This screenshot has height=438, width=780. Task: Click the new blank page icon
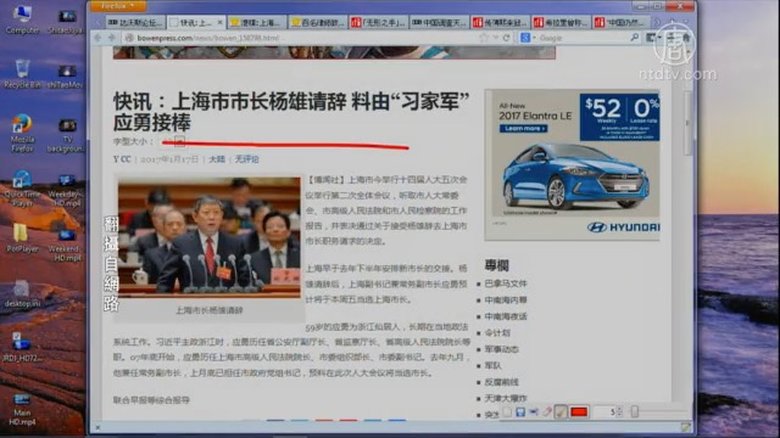[507, 412]
